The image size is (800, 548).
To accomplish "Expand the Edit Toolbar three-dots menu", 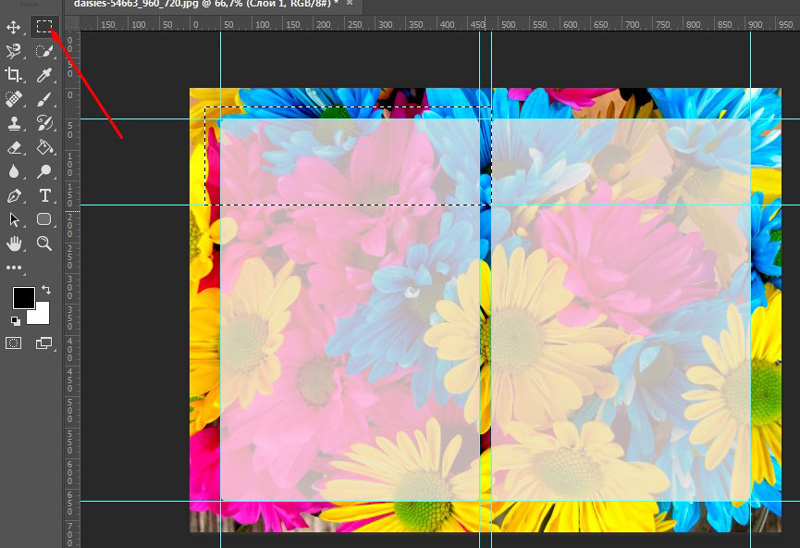I will tap(14, 268).
